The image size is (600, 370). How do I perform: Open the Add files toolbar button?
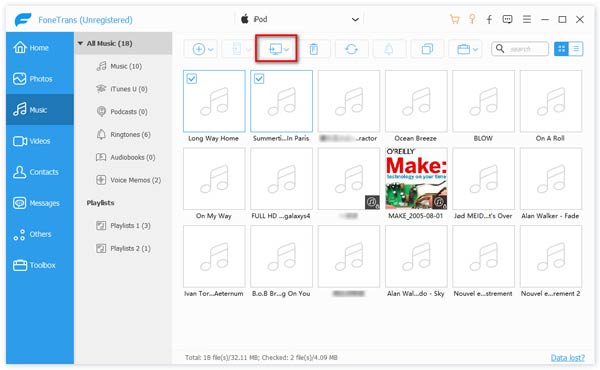pyautogui.click(x=200, y=49)
